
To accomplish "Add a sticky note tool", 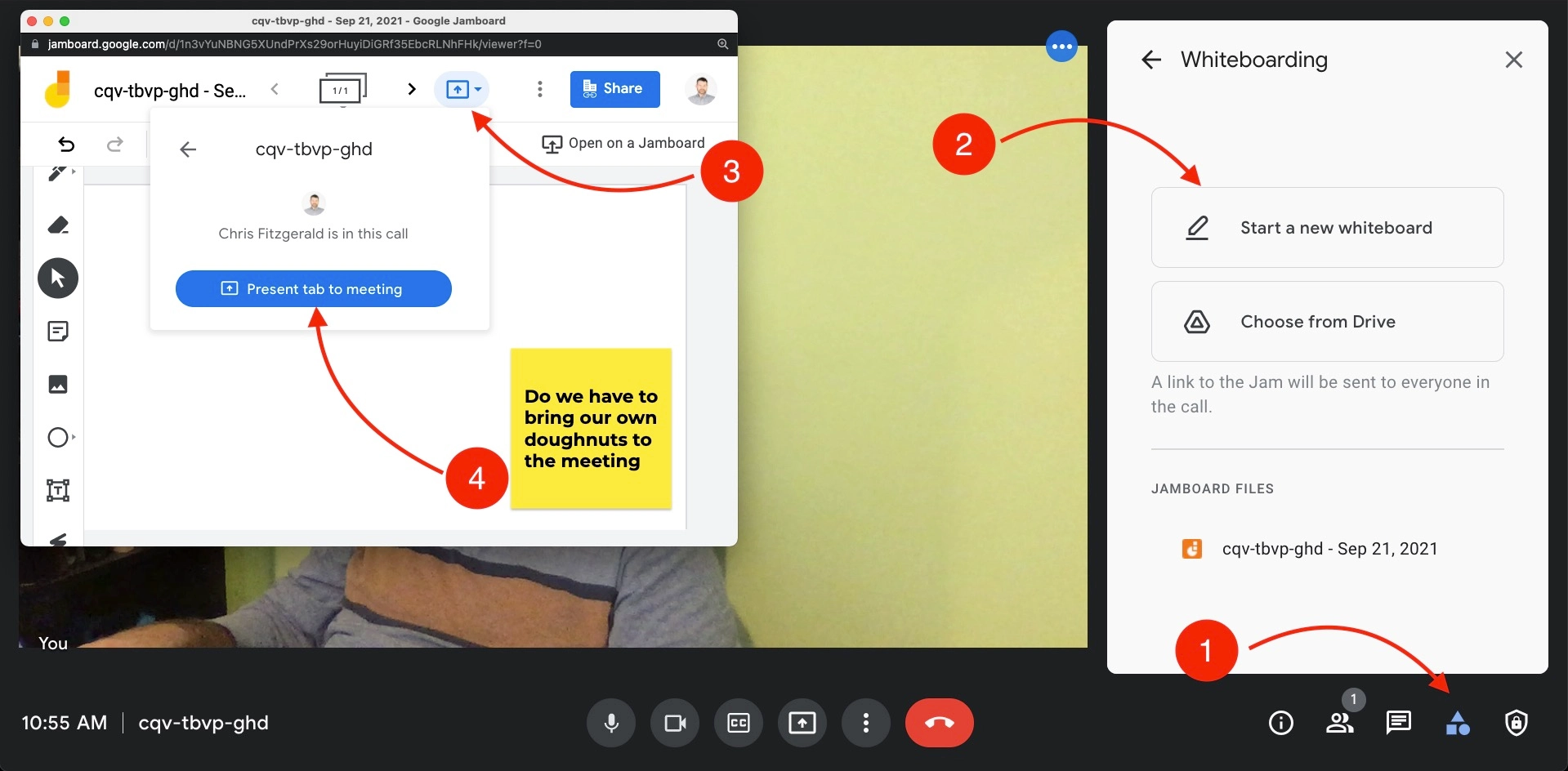I will pyautogui.click(x=58, y=332).
